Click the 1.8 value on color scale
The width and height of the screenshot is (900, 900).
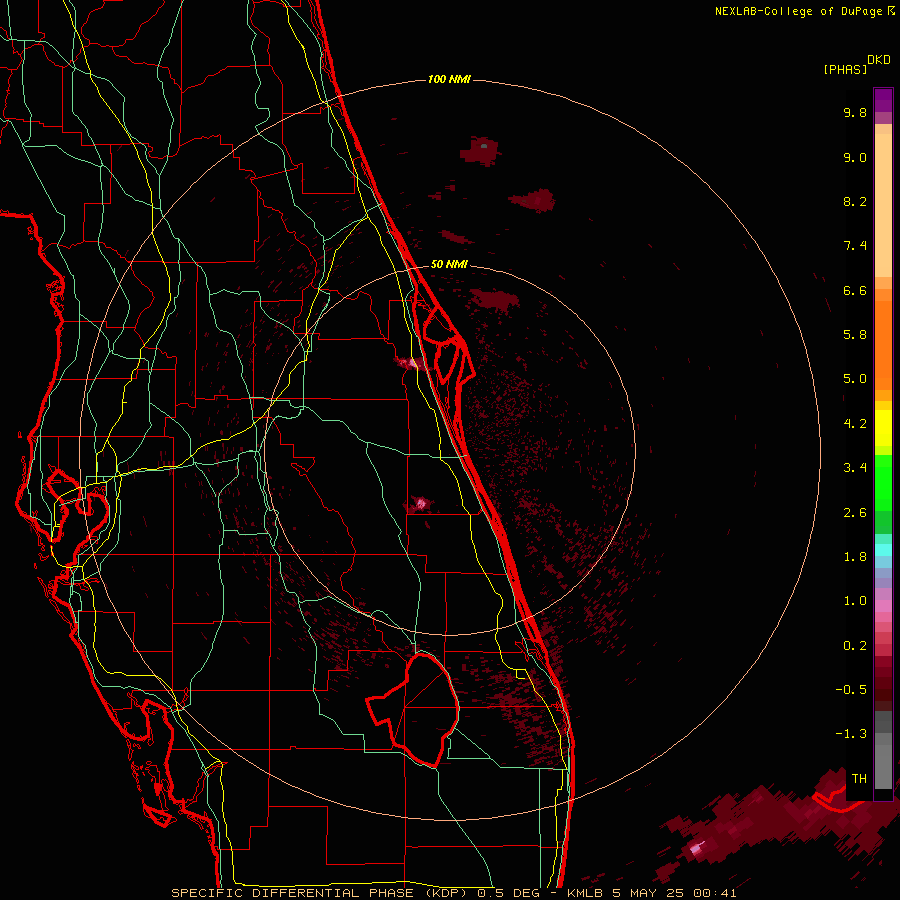tap(855, 557)
